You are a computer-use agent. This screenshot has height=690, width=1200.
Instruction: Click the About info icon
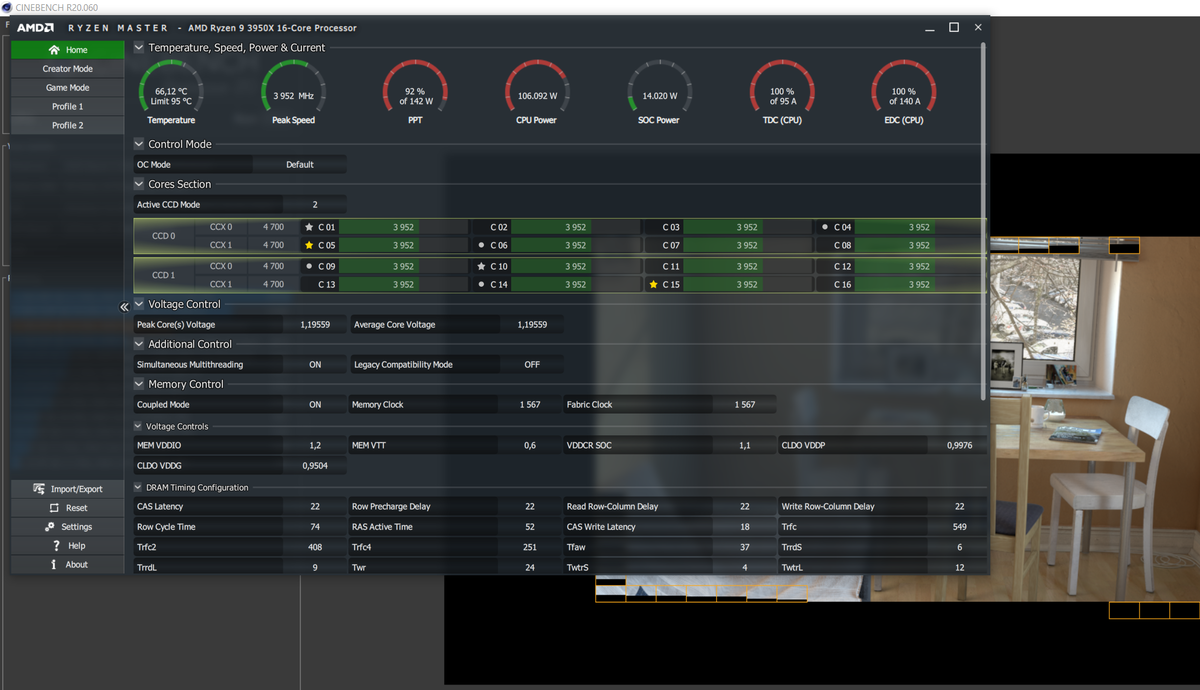tap(54, 565)
